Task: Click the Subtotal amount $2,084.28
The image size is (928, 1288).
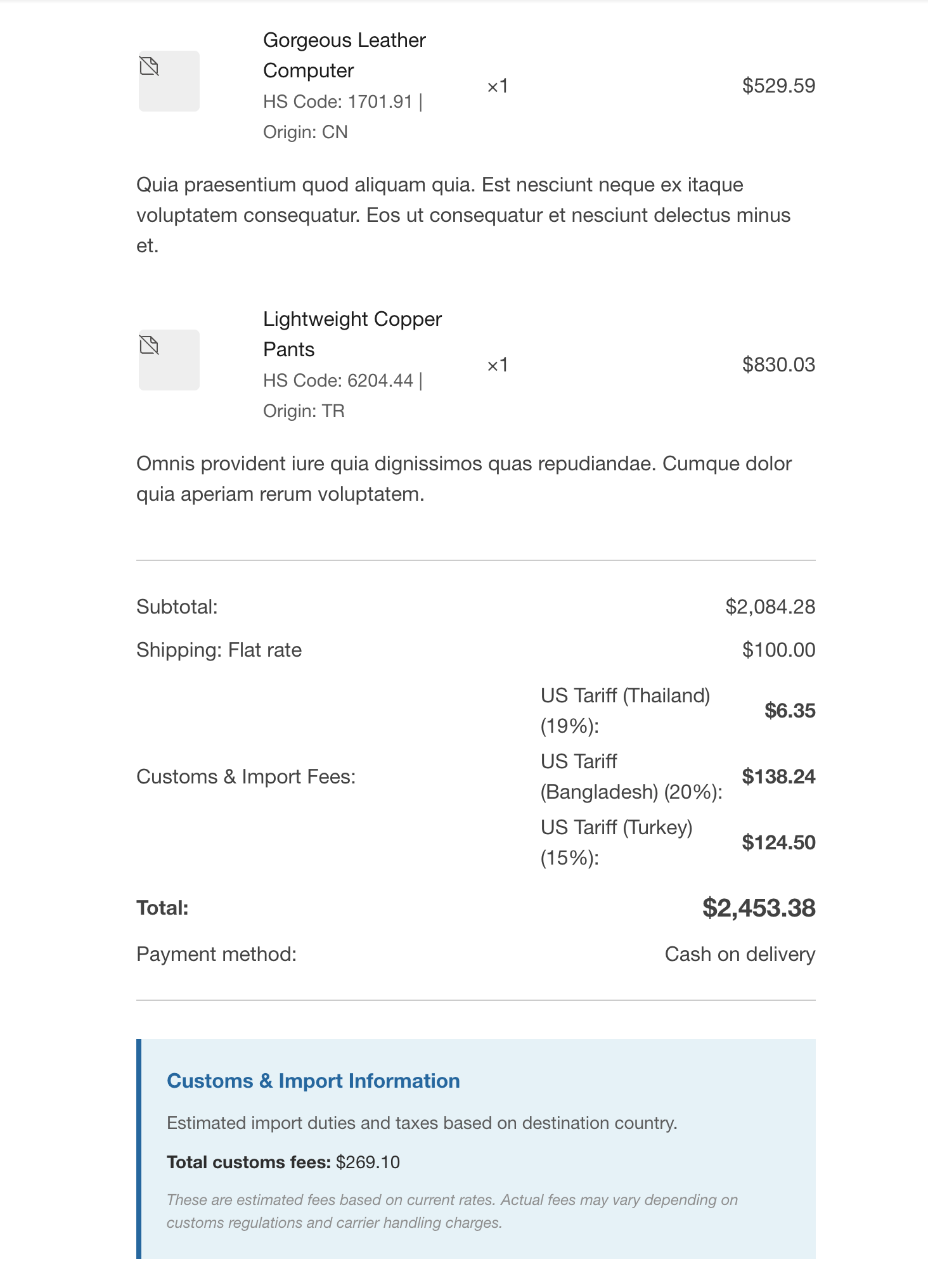Action: point(770,607)
